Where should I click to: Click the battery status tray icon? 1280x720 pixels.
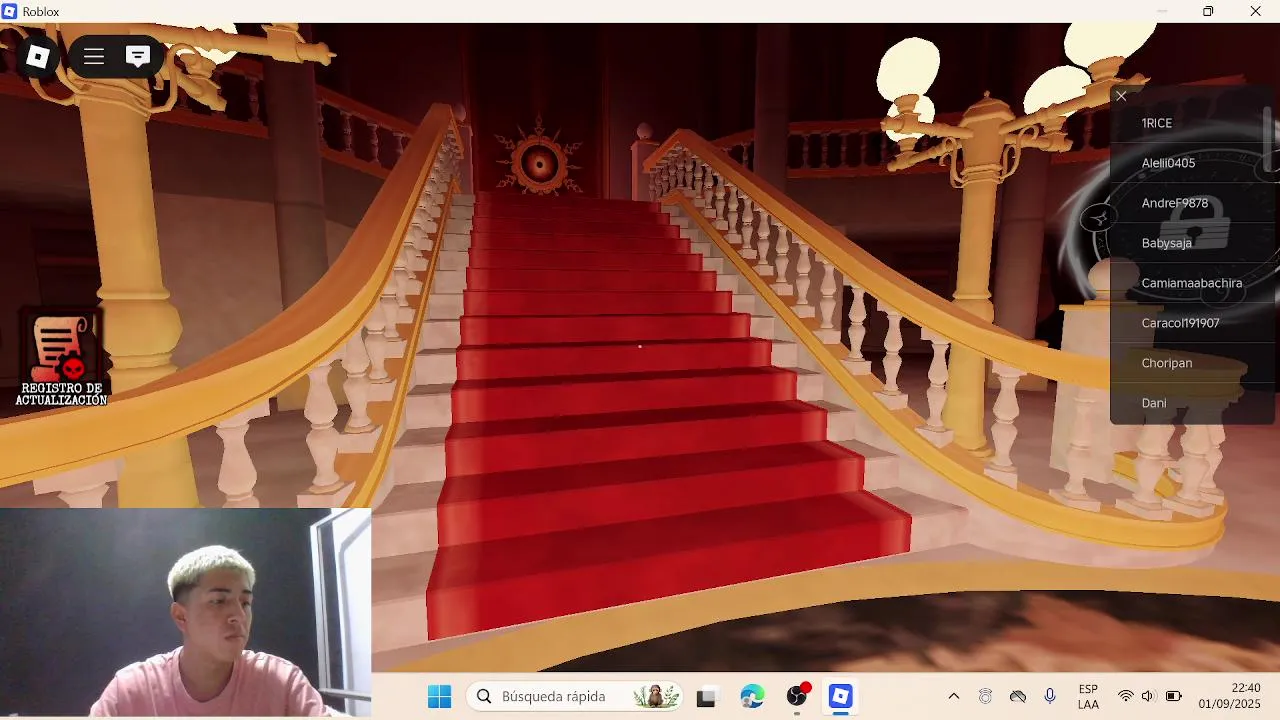point(1173,696)
